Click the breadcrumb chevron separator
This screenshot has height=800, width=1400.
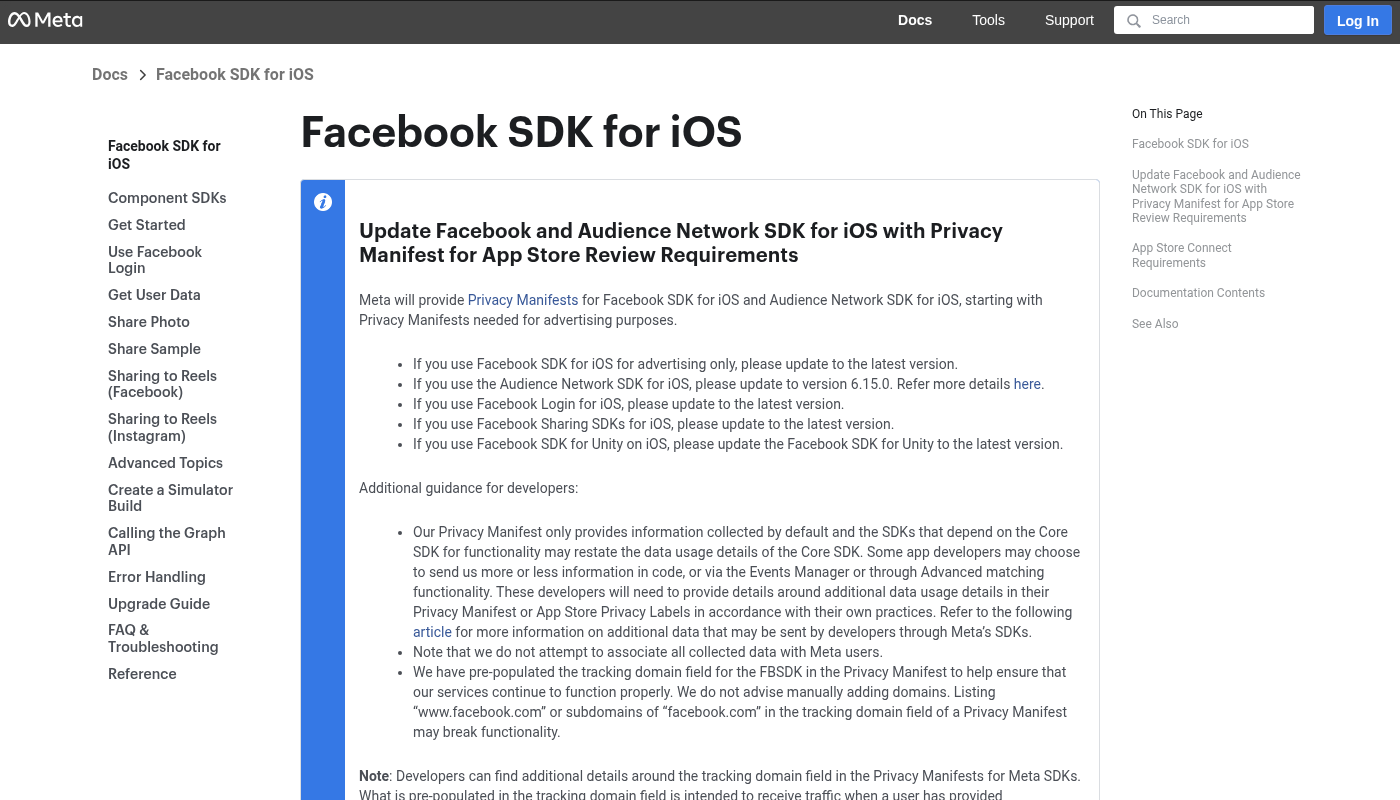(142, 75)
